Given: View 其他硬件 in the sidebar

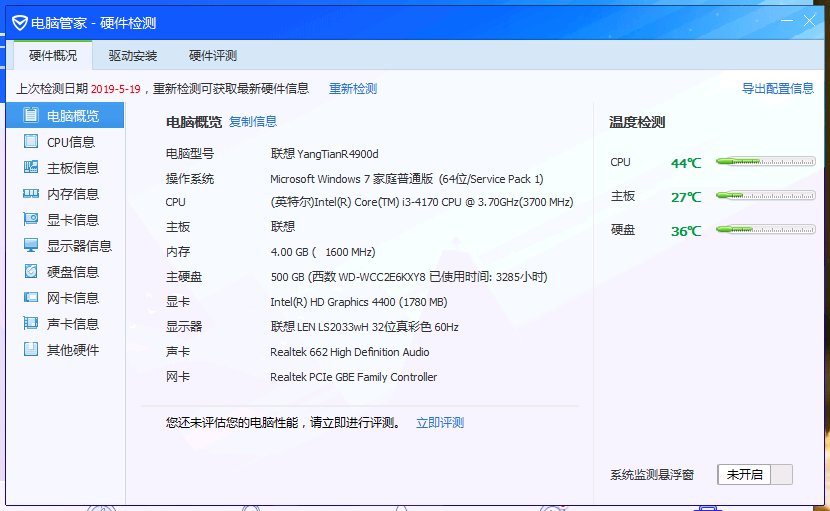Looking at the screenshot, I should pyautogui.click(x=65, y=349).
